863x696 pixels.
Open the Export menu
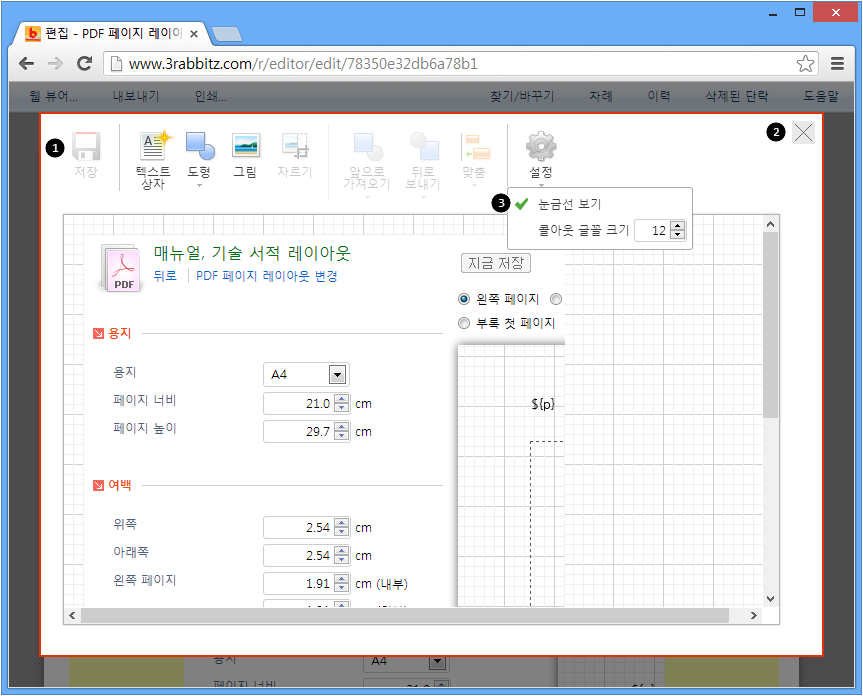135,97
